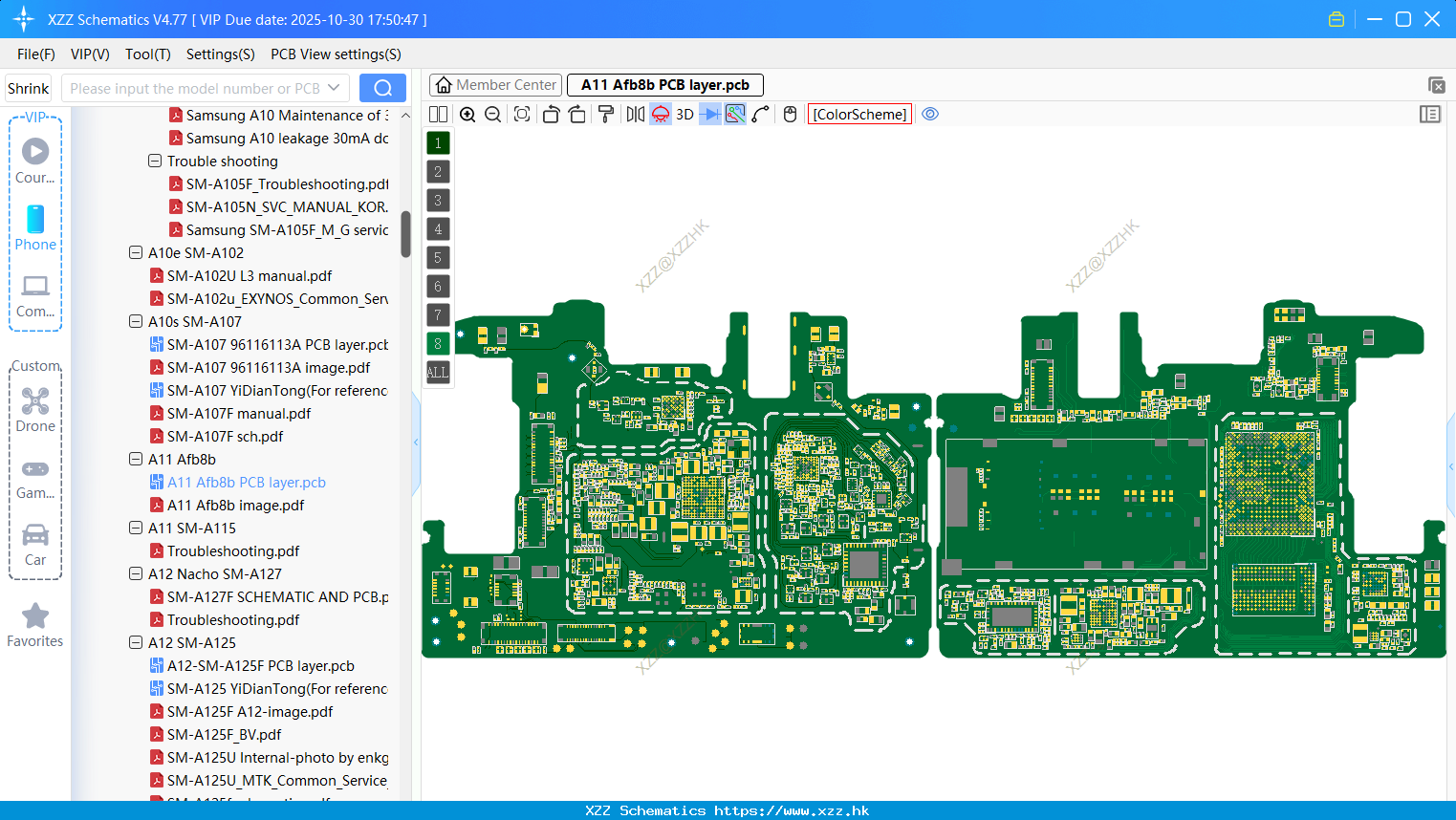Click the Shrink button

coord(29,88)
